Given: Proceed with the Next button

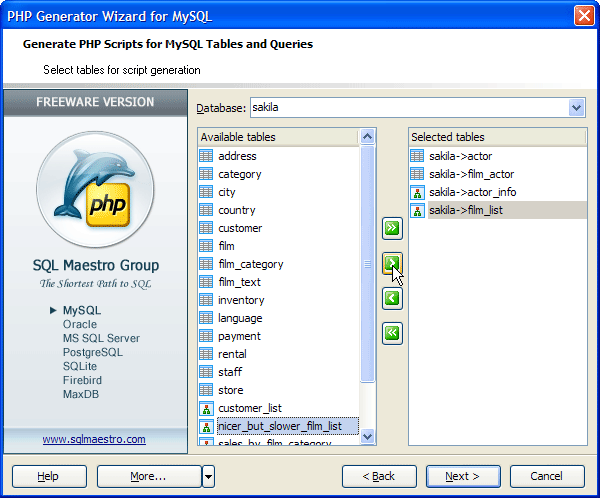Looking at the screenshot, I should tap(463, 477).
